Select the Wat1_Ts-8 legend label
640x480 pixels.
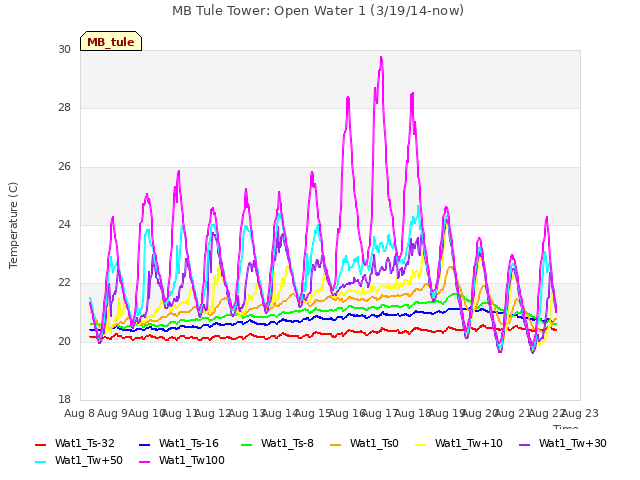(287, 443)
